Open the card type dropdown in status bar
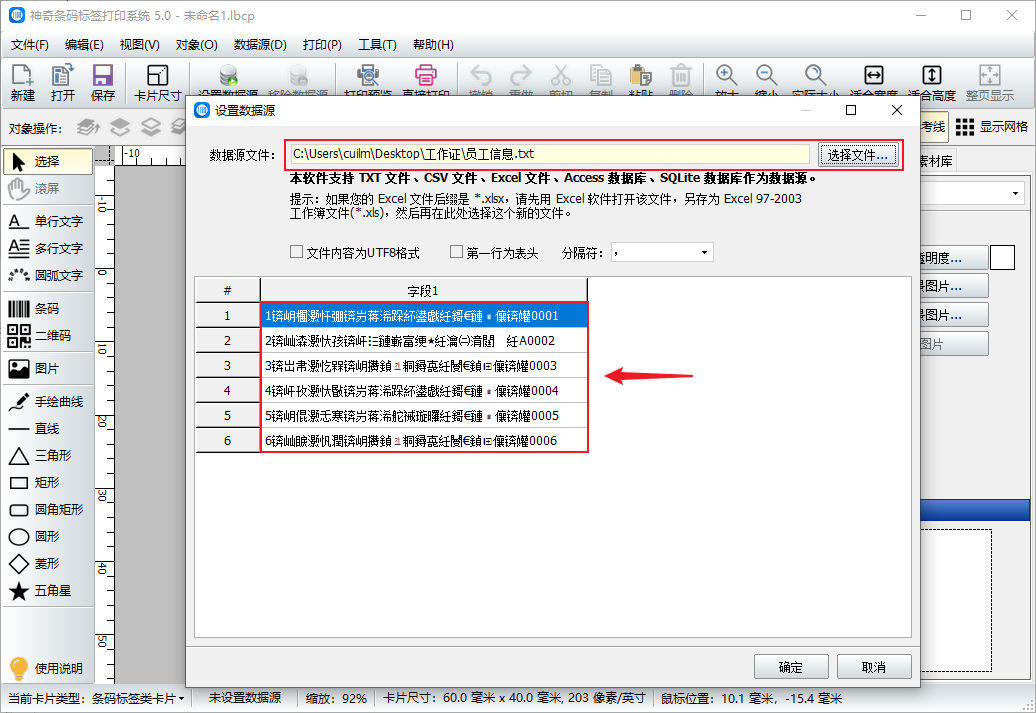This screenshot has height=713, width=1036. click(x=181, y=698)
